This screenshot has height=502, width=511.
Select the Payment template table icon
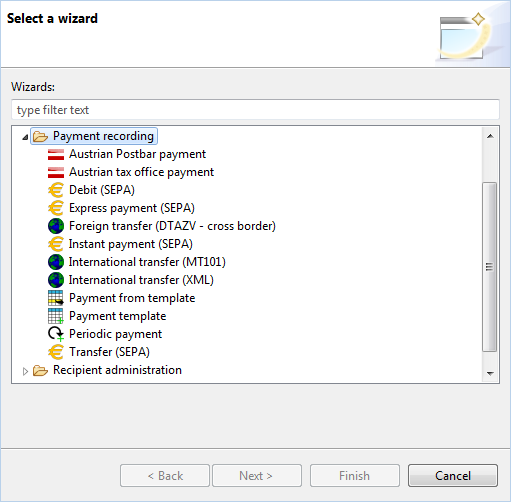click(x=56, y=316)
